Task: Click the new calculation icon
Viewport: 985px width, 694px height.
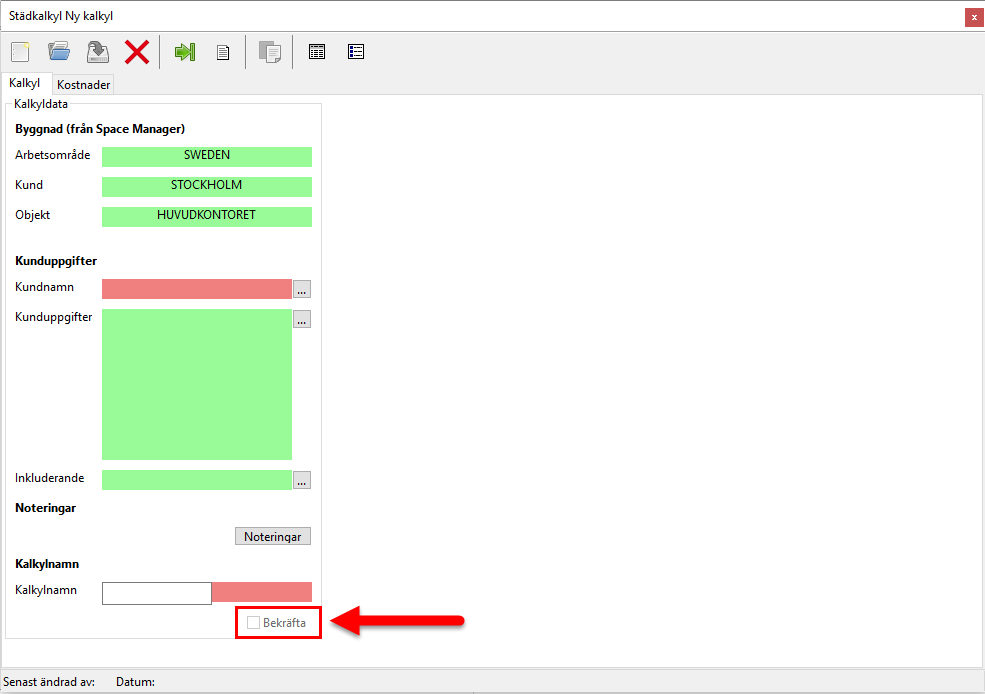Action: (20, 52)
